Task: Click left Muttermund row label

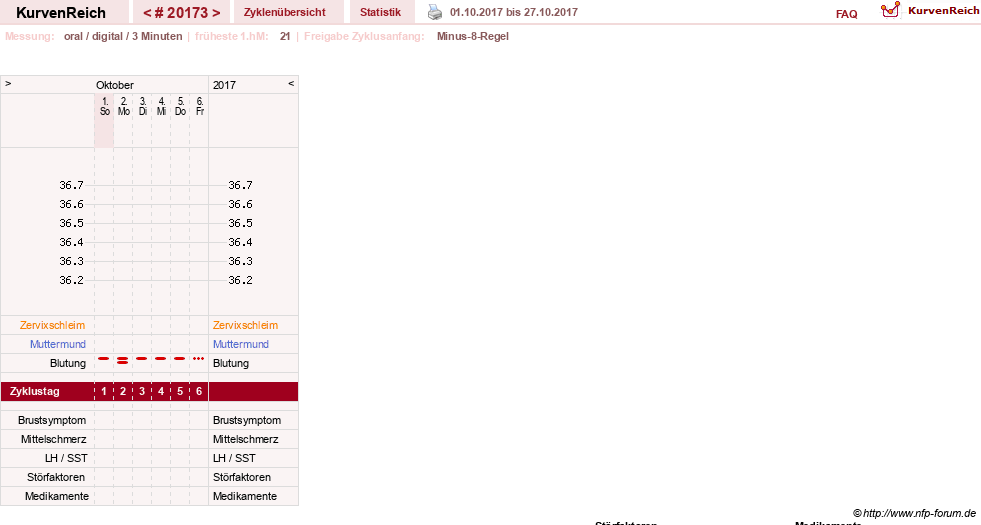Action: [x=58, y=344]
